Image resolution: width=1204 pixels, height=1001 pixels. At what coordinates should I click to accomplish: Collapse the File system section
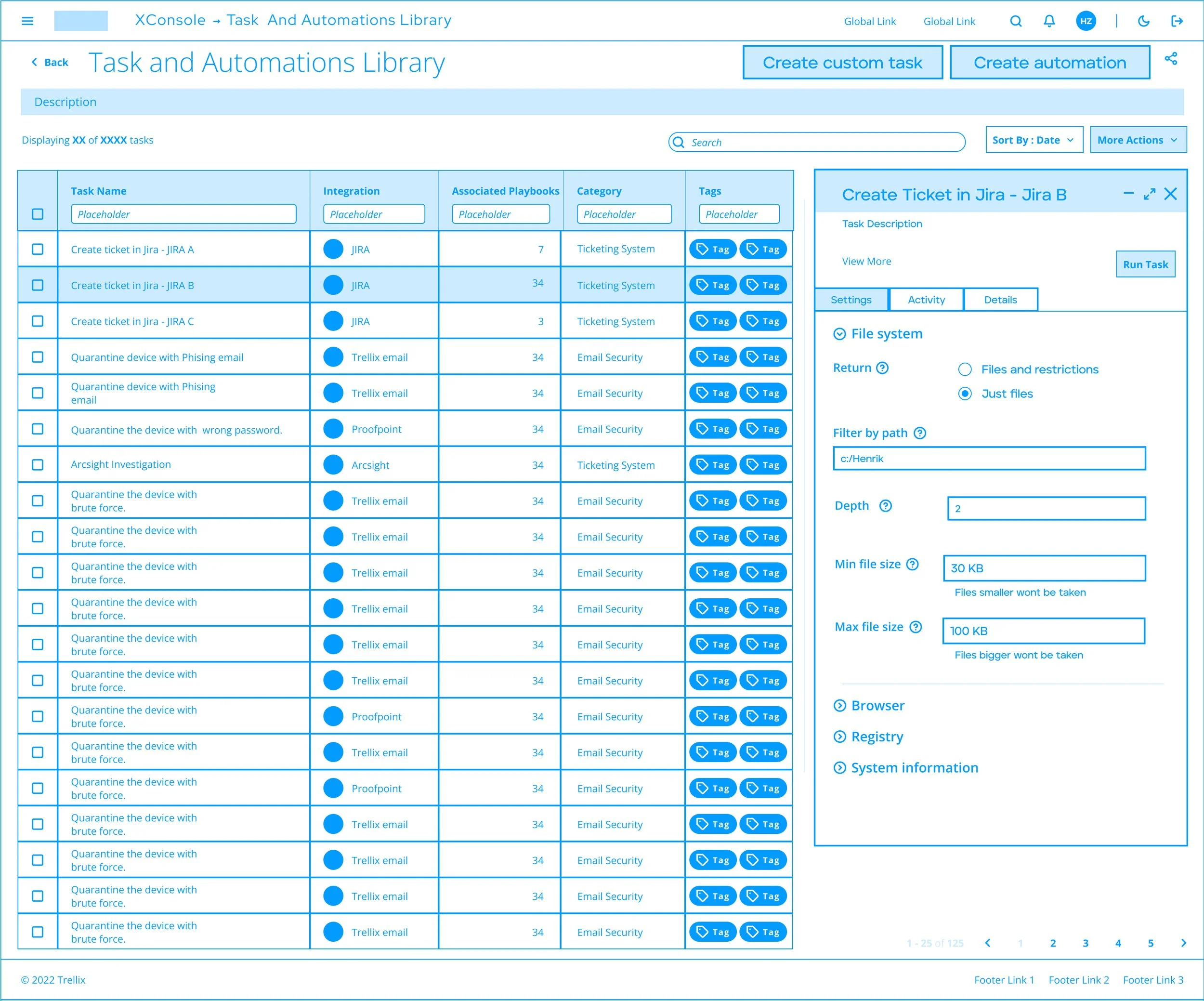click(839, 334)
